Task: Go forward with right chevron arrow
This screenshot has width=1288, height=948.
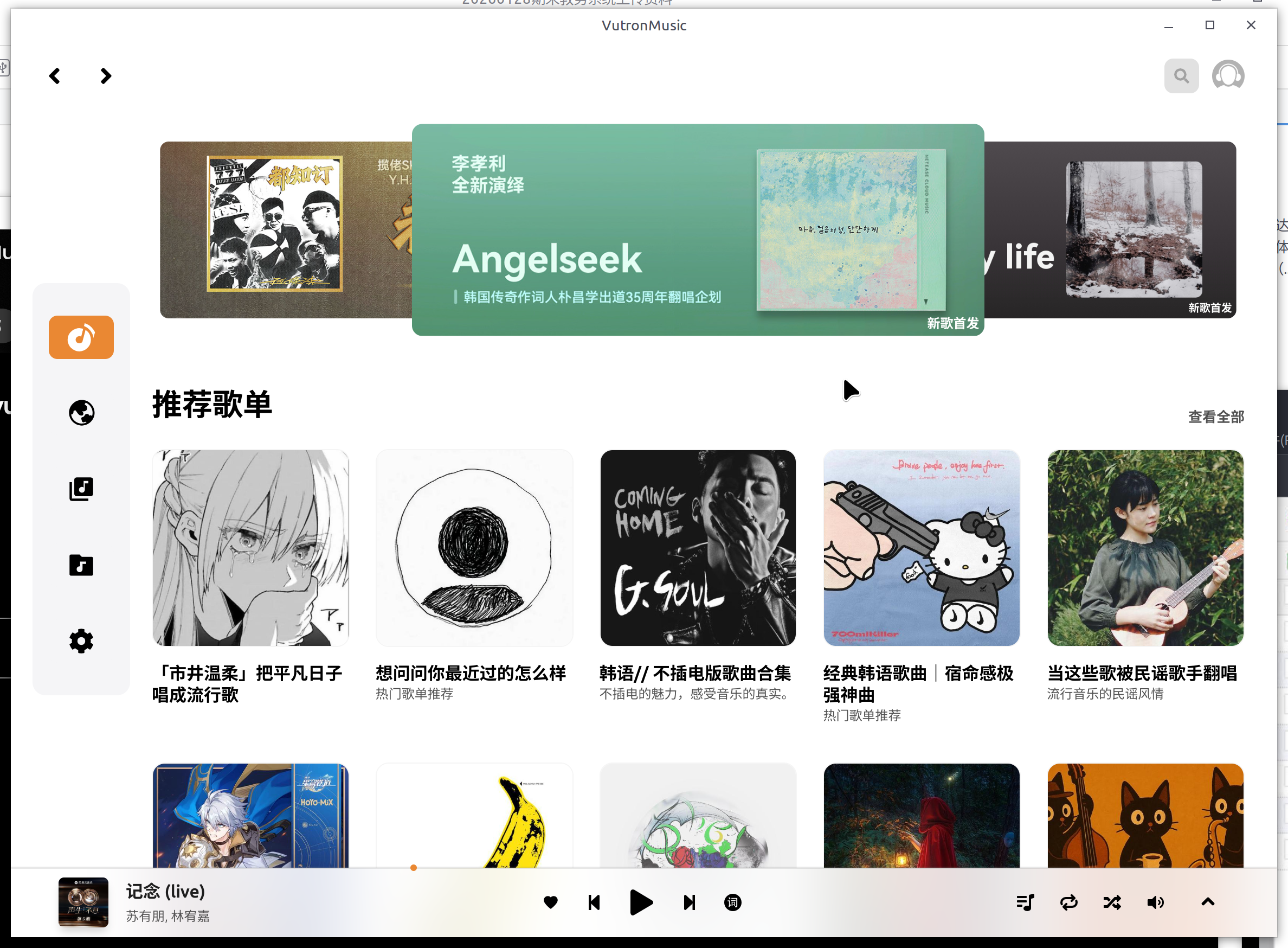Action: point(106,76)
